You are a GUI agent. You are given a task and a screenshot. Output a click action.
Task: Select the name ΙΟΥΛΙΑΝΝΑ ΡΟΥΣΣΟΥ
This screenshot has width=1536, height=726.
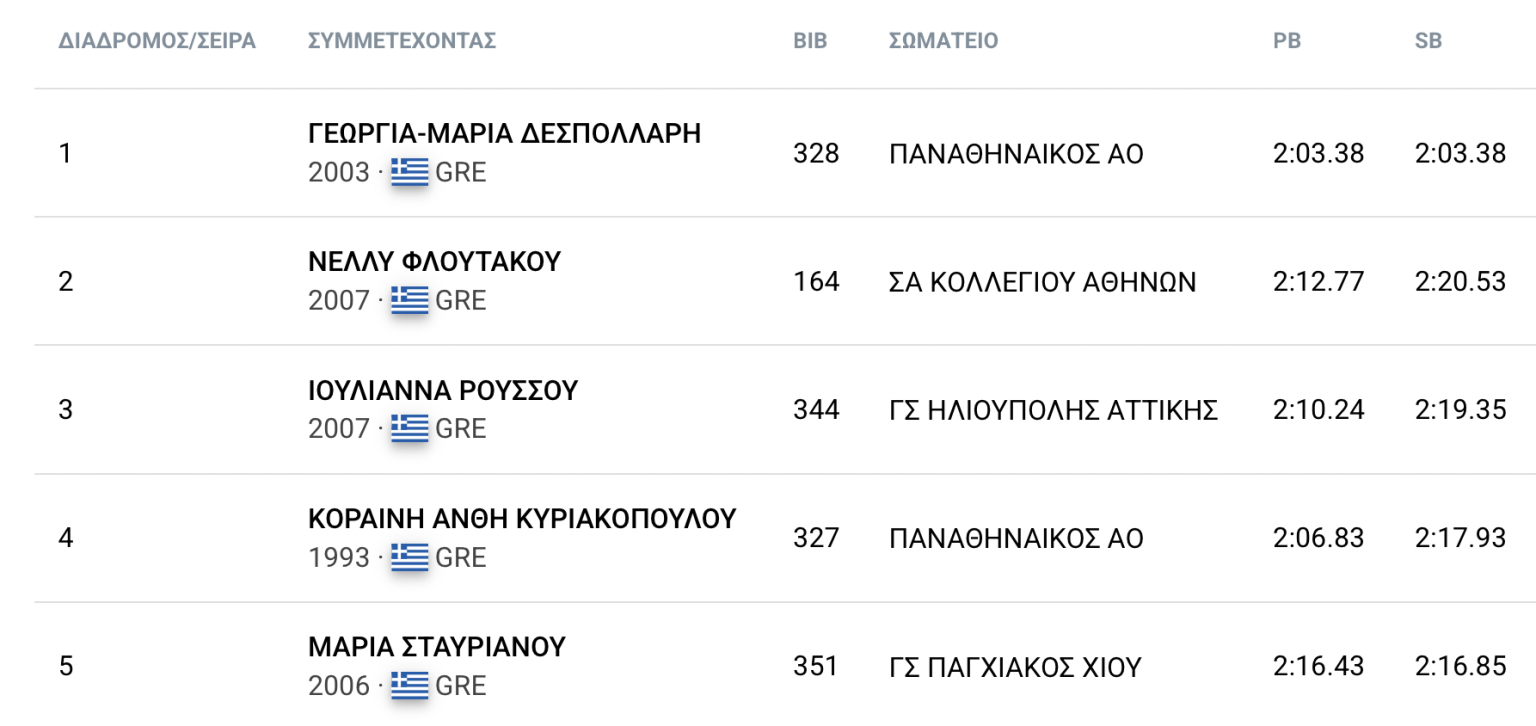click(443, 390)
